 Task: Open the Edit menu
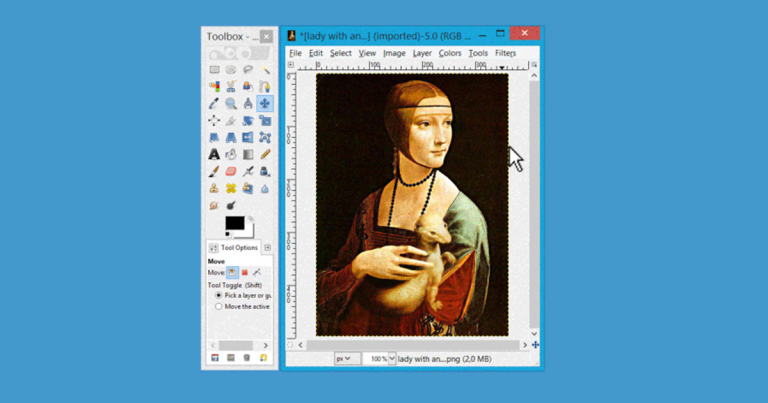pyautogui.click(x=316, y=53)
